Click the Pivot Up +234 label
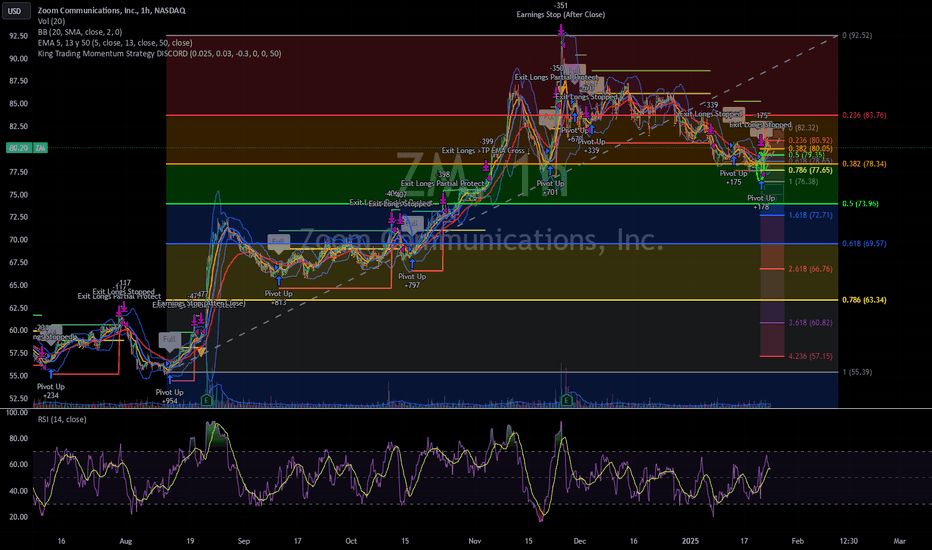 (x=51, y=391)
